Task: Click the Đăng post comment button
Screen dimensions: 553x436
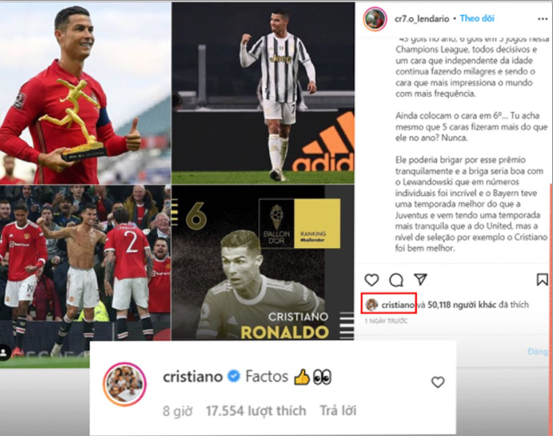Action: click(x=538, y=351)
